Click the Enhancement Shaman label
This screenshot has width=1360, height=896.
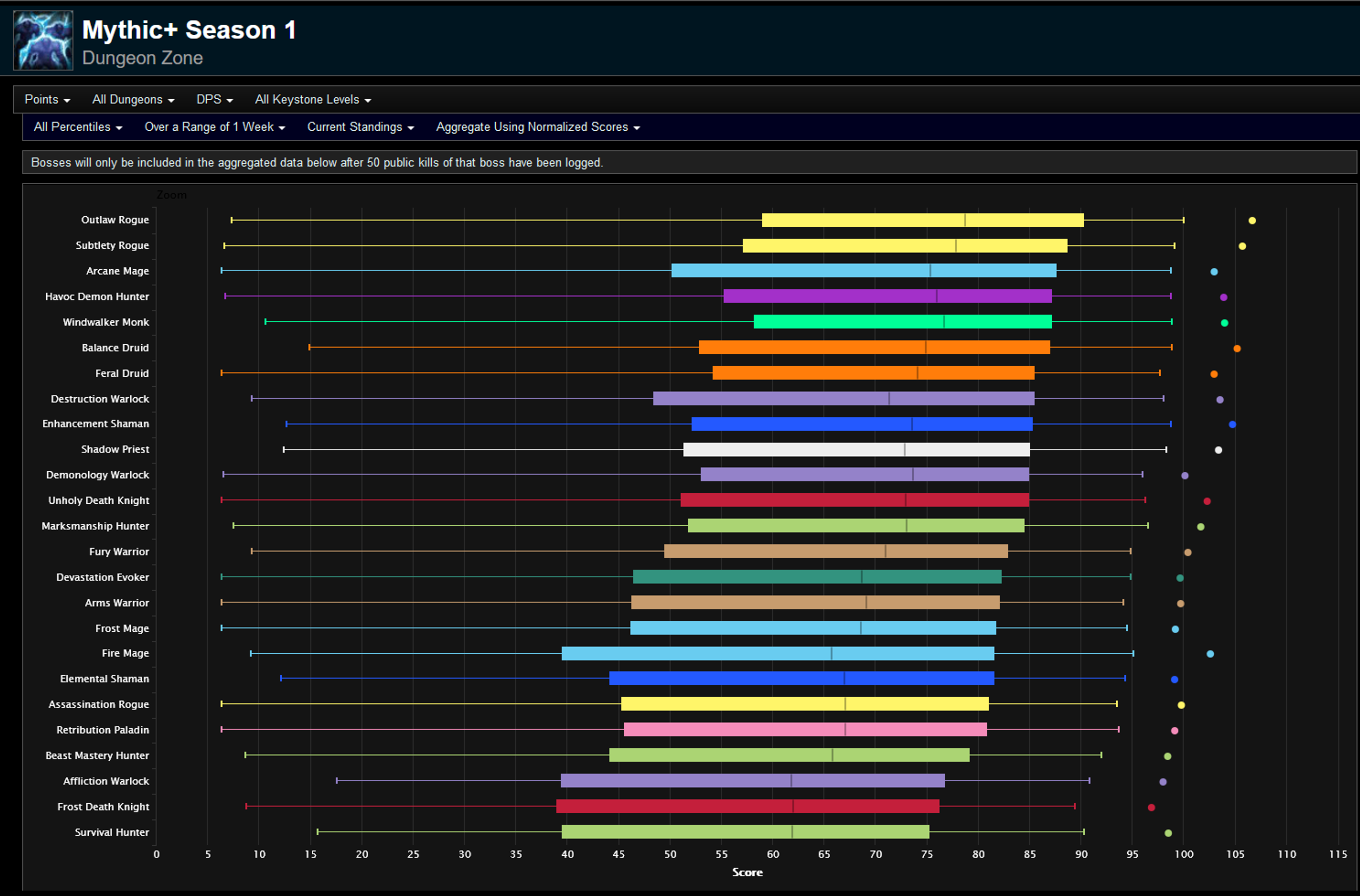96,423
